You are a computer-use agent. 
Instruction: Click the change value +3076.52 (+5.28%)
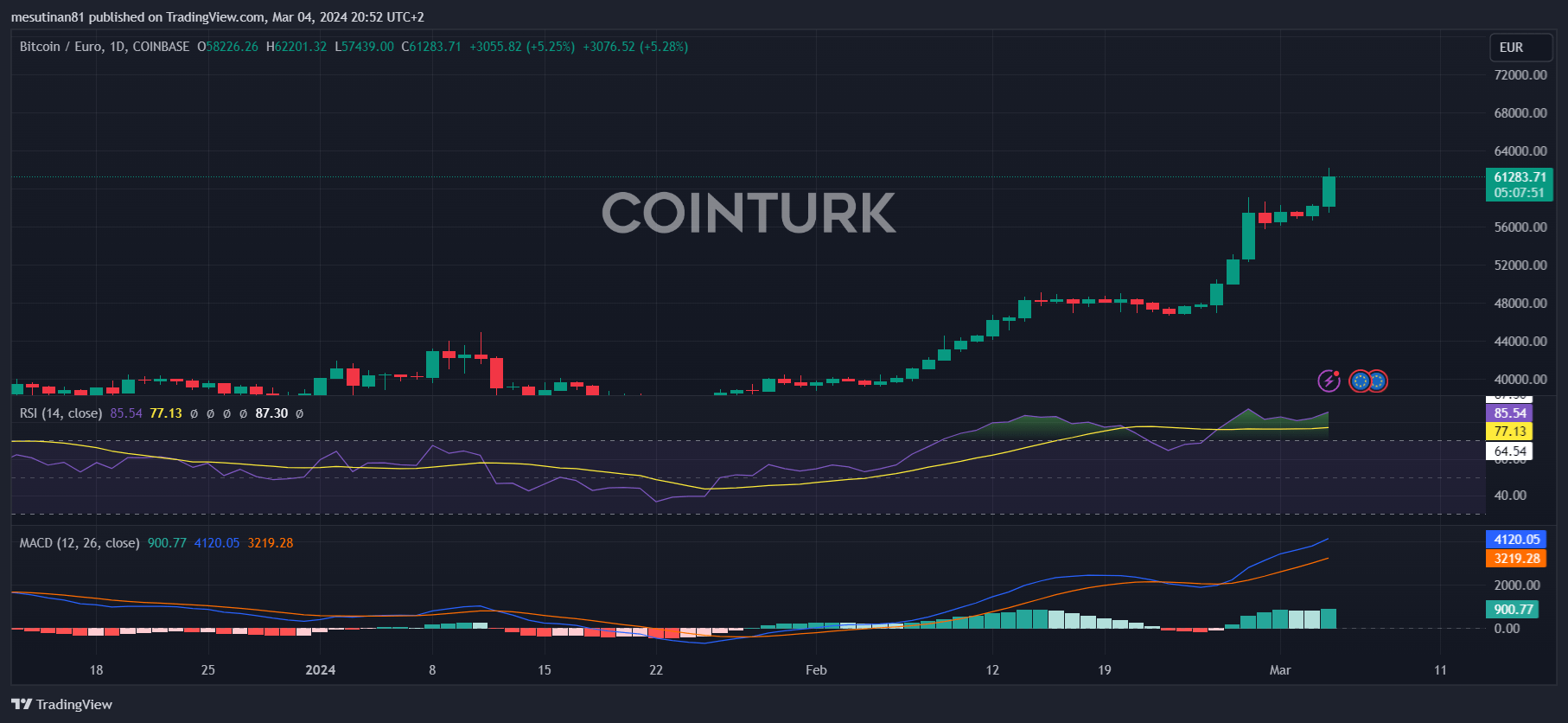(635, 47)
